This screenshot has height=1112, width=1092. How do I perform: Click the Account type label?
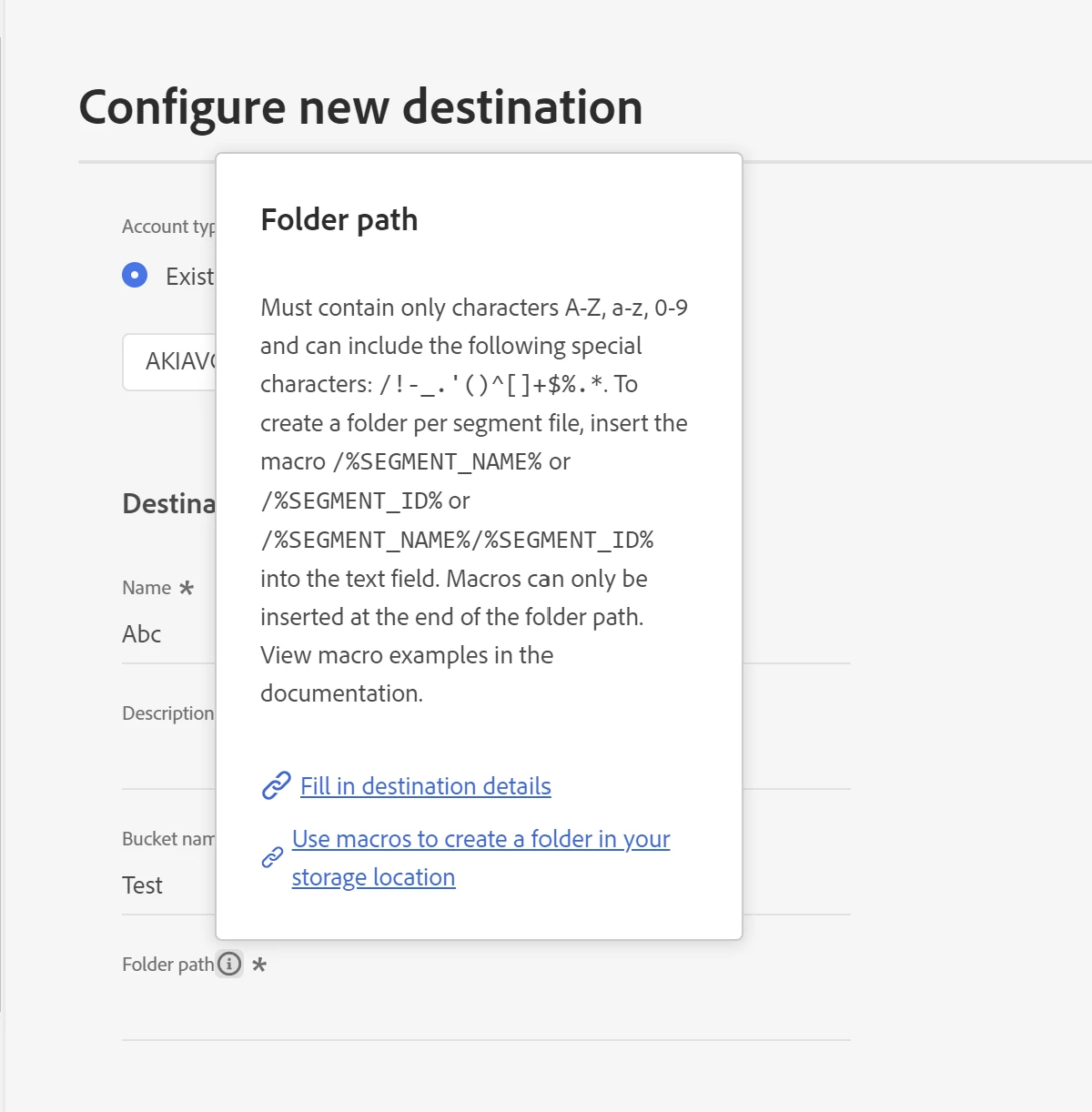(168, 227)
